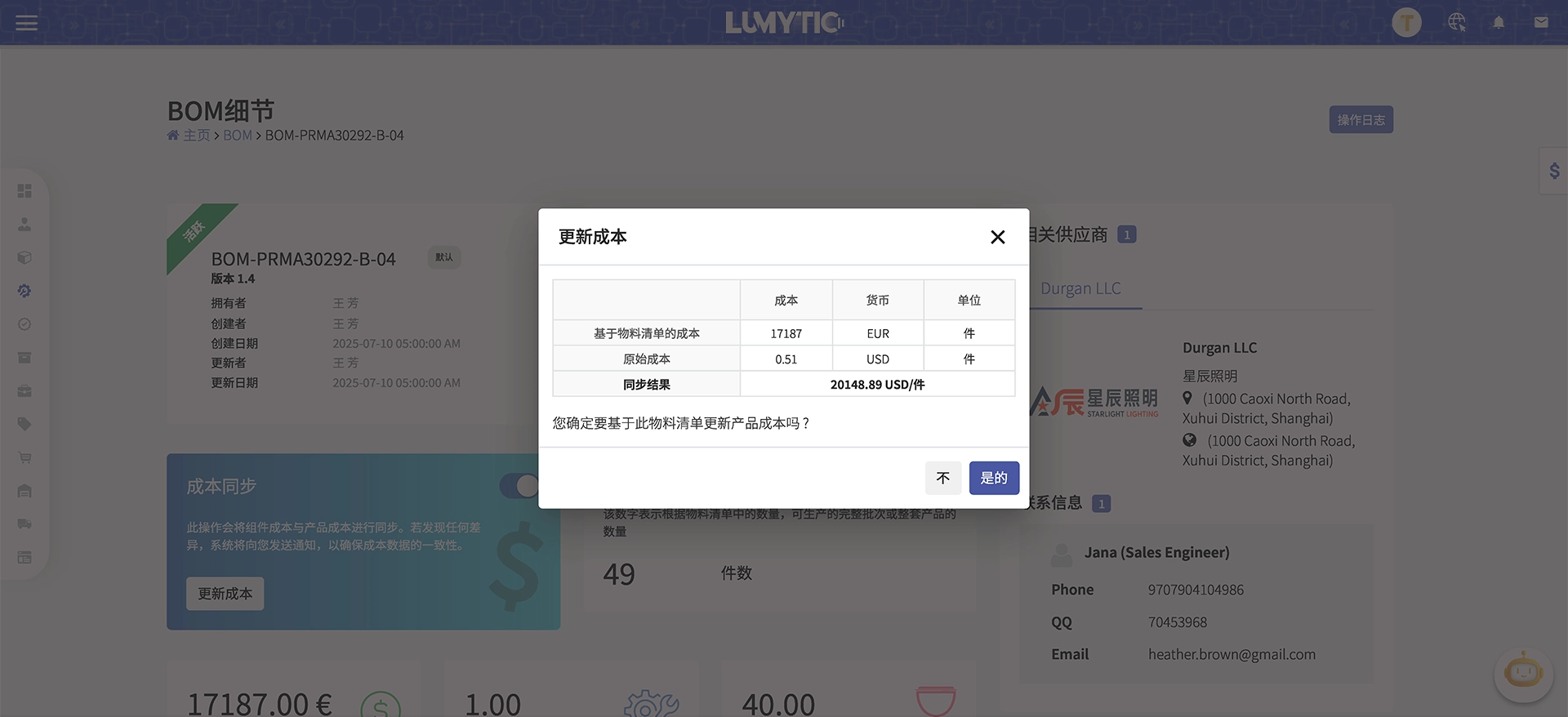Image resolution: width=1568 pixels, height=717 pixels.
Task: Open the dollar sign side panel tab
Action: 1554,171
